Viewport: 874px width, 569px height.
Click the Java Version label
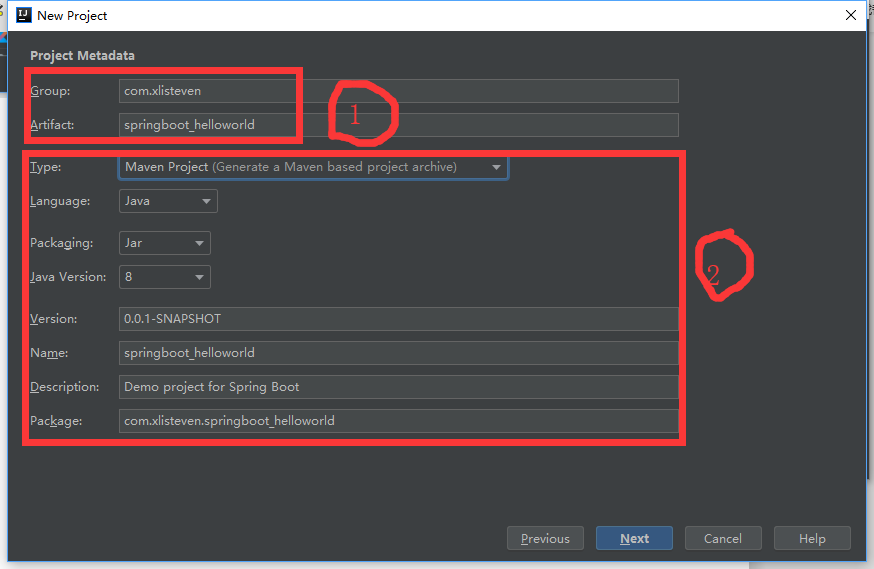click(x=68, y=277)
